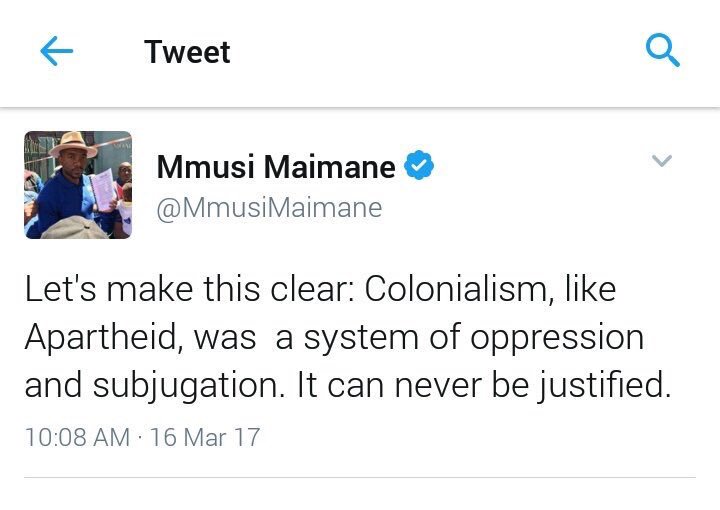Image resolution: width=720 pixels, height=510 pixels.
Task: Tap the 16 Mar 17 date
Action: pos(205,437)
